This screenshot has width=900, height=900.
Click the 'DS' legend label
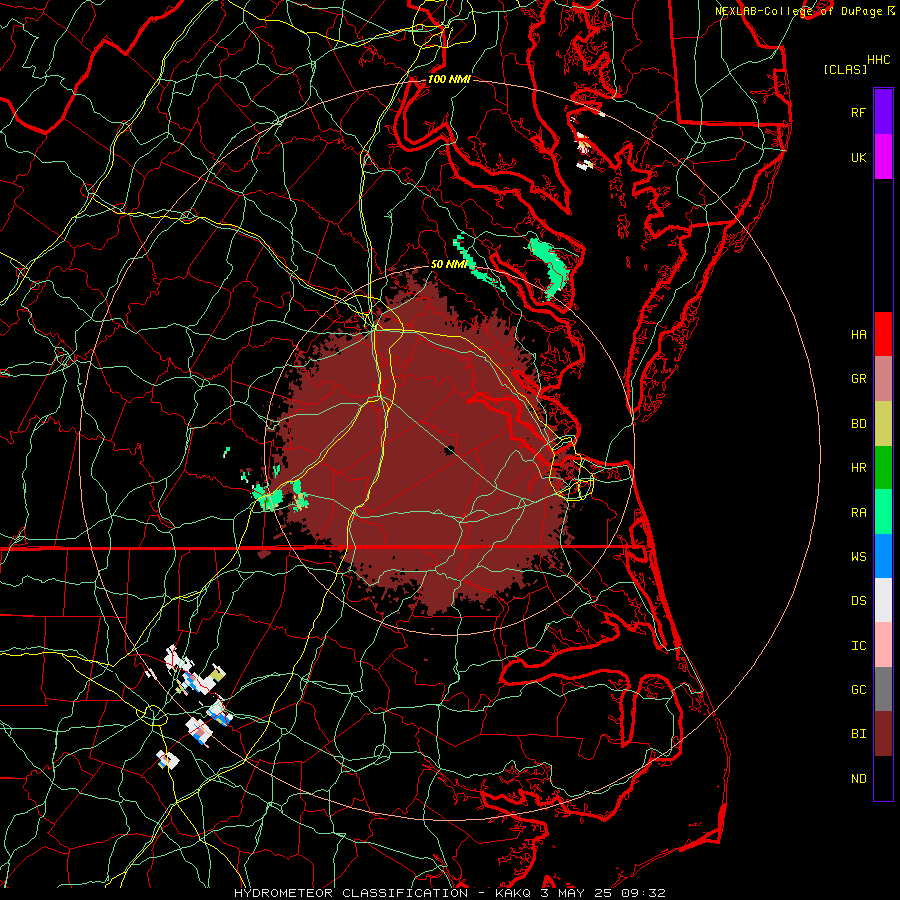858,601
